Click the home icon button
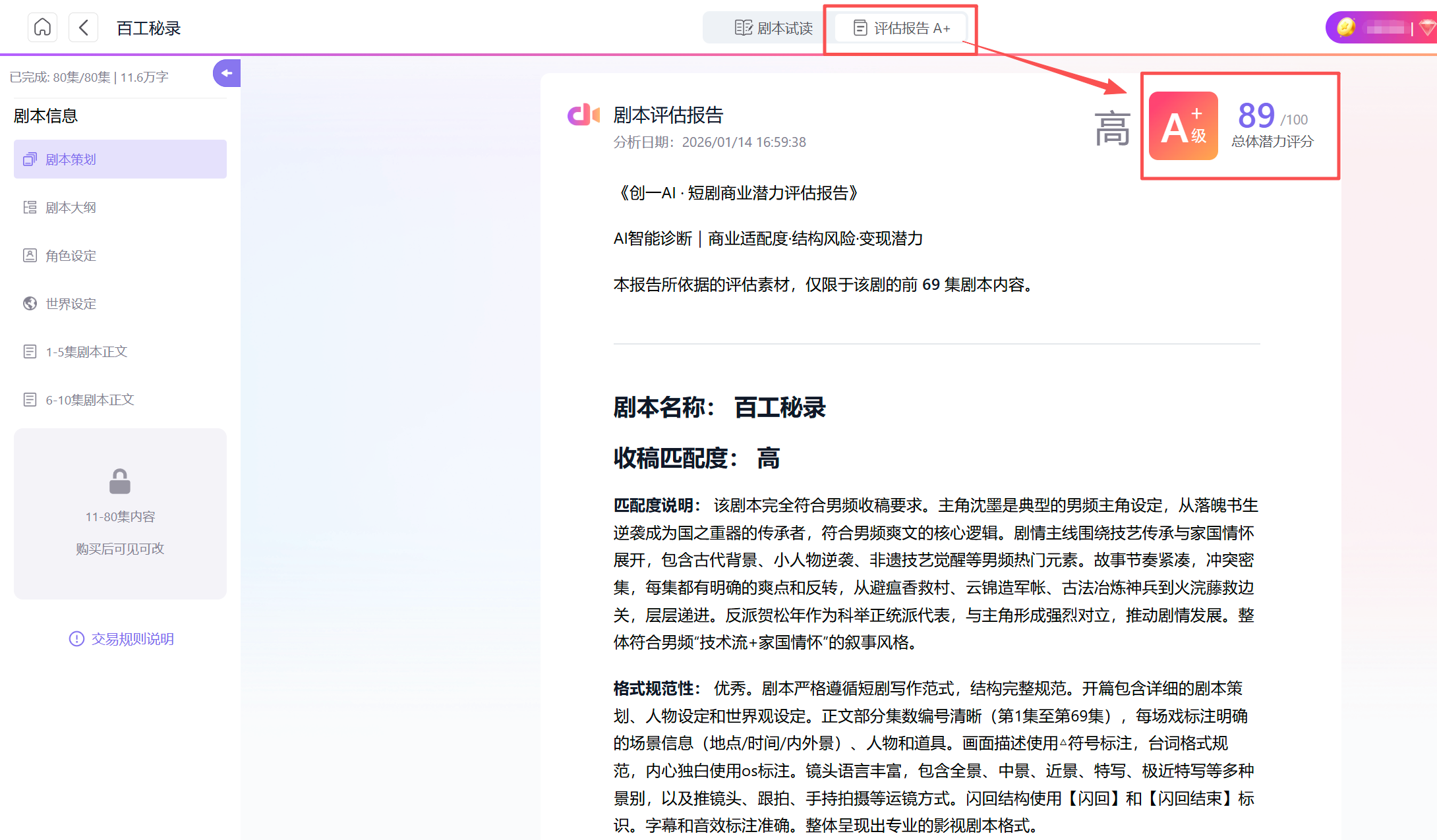 42,28
